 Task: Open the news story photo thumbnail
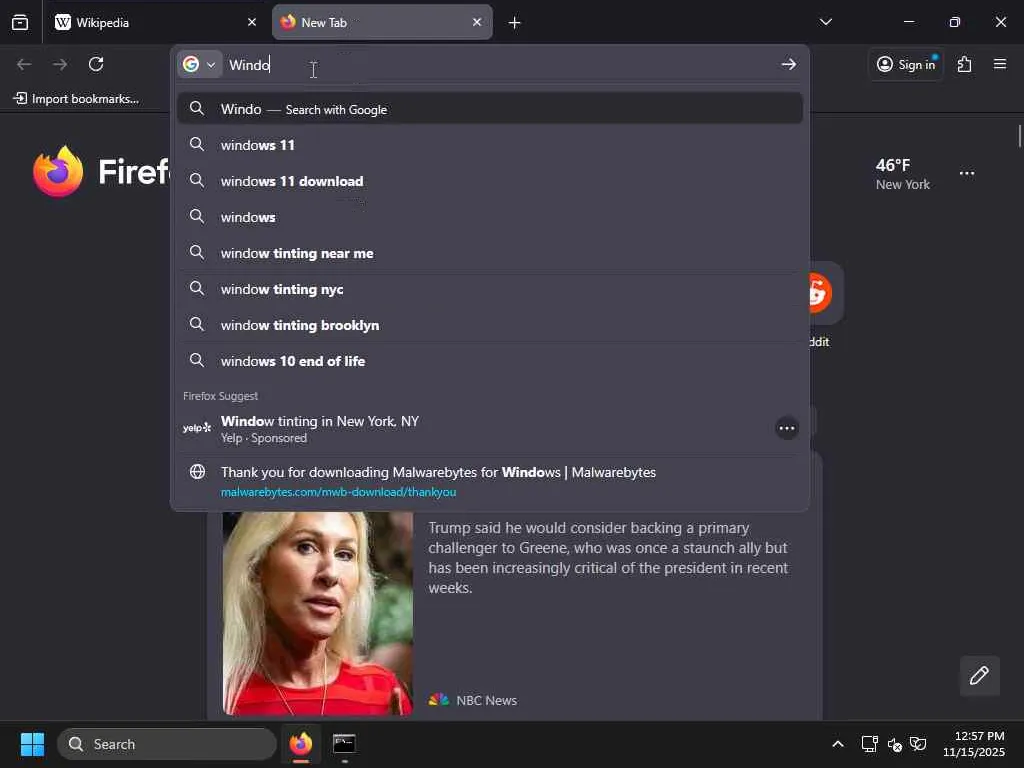(317, 613)
